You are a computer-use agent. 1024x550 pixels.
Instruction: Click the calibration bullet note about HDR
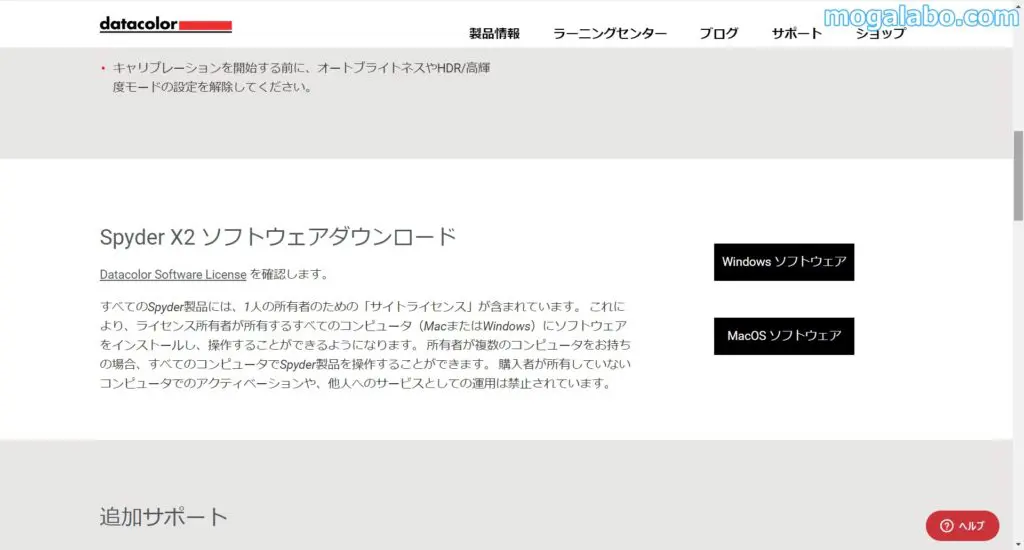coord(300,77)
